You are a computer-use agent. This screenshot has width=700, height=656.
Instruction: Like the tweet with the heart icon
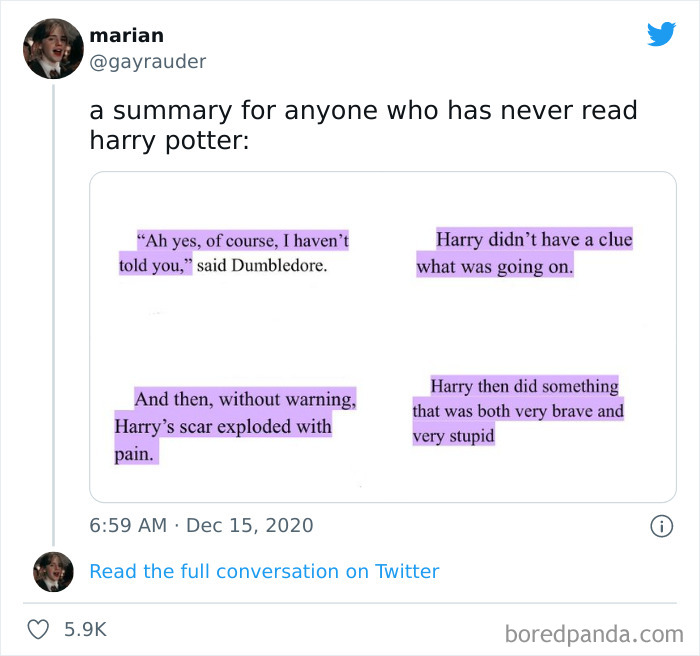coord(37,629)
